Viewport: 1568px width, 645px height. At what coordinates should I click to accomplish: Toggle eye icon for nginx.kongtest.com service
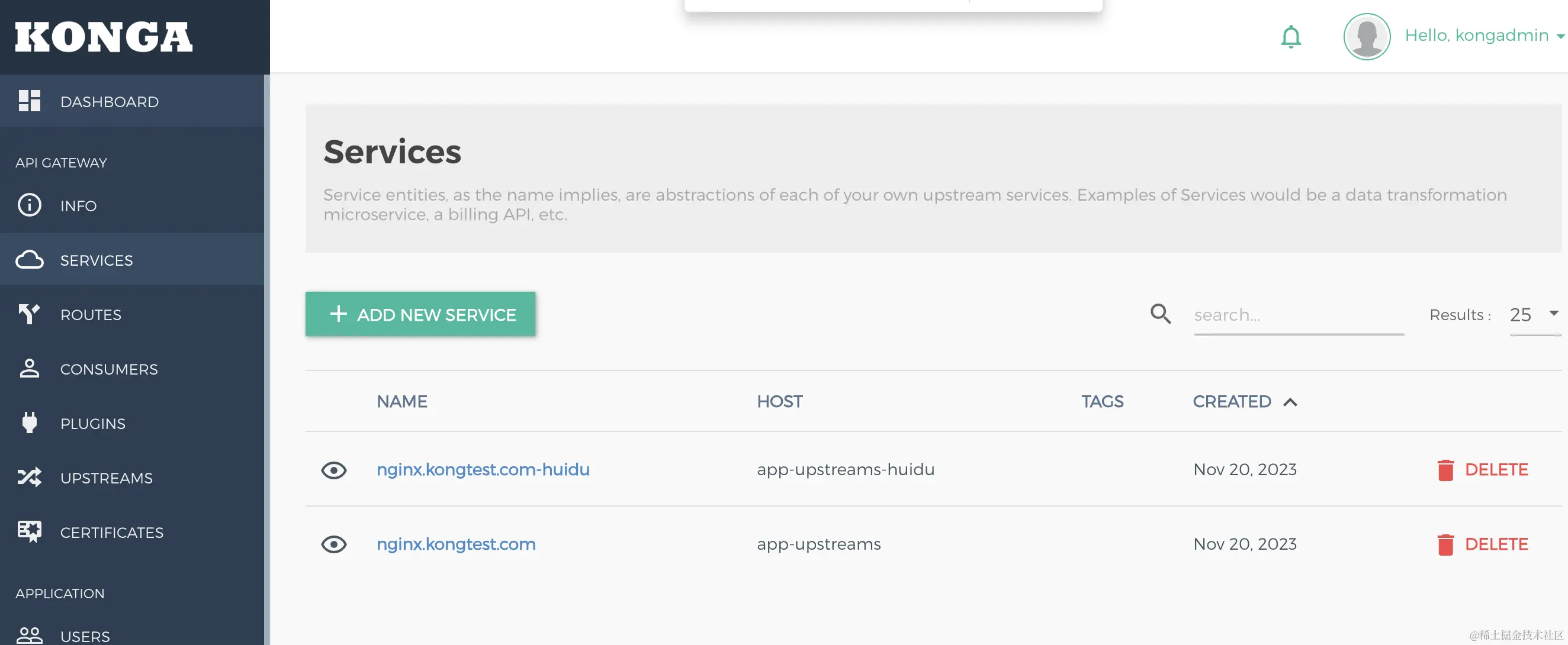point(333,544)
